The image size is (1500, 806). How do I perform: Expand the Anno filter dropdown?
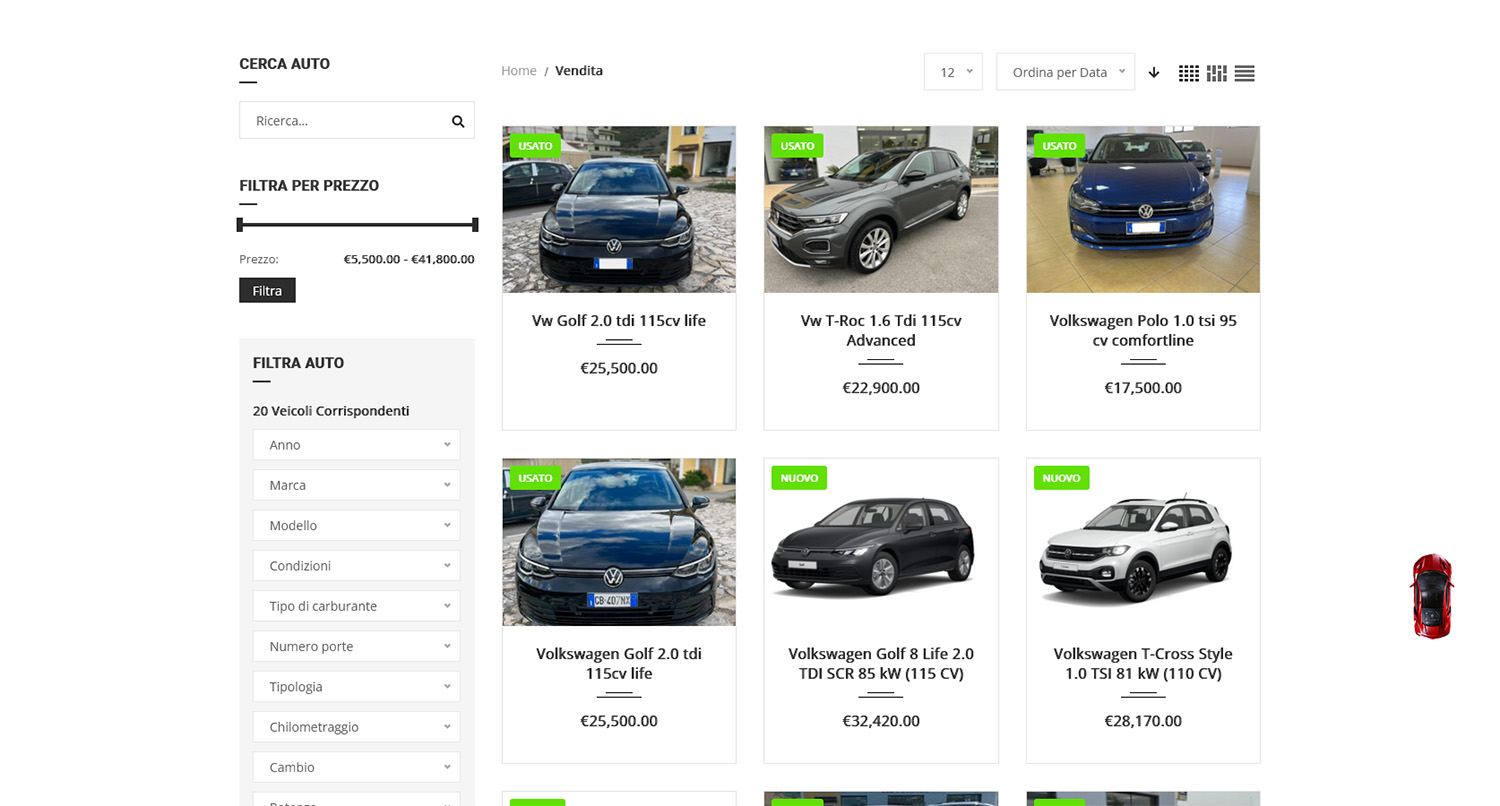click(x=356, y=445)
